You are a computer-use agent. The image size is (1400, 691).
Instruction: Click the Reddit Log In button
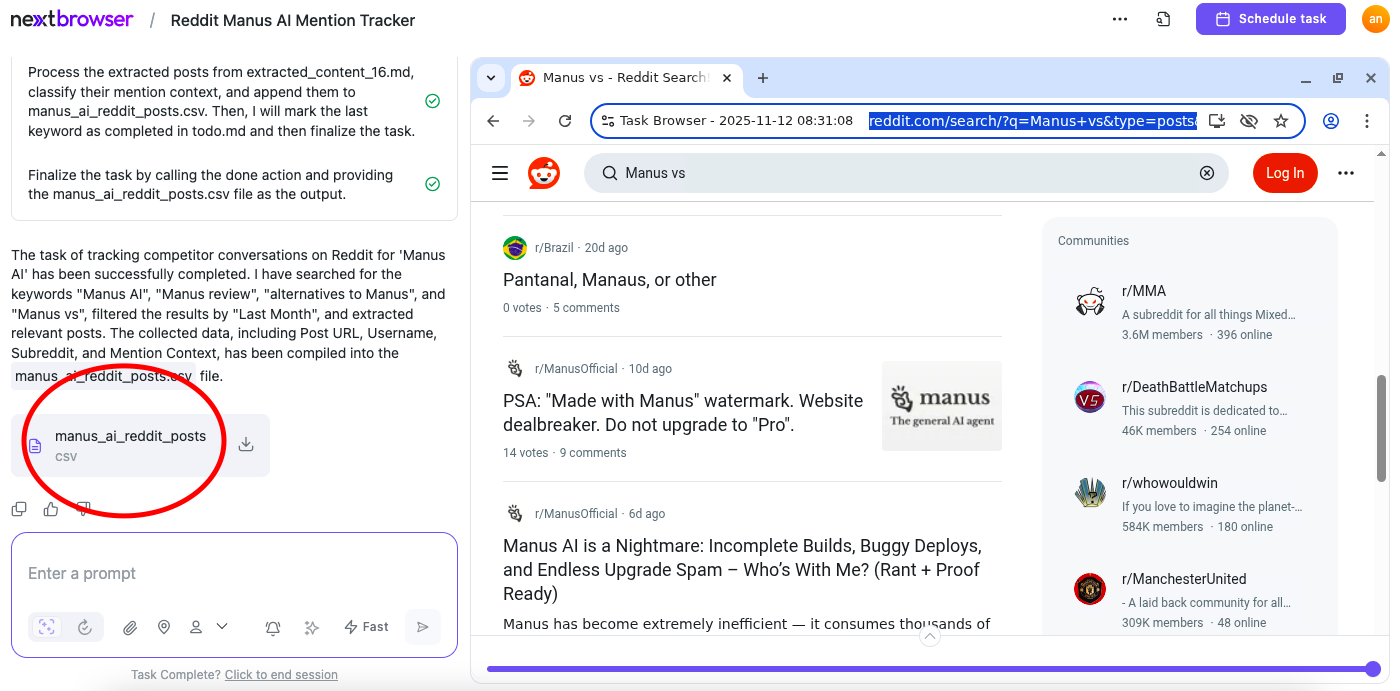(1285, 173)
